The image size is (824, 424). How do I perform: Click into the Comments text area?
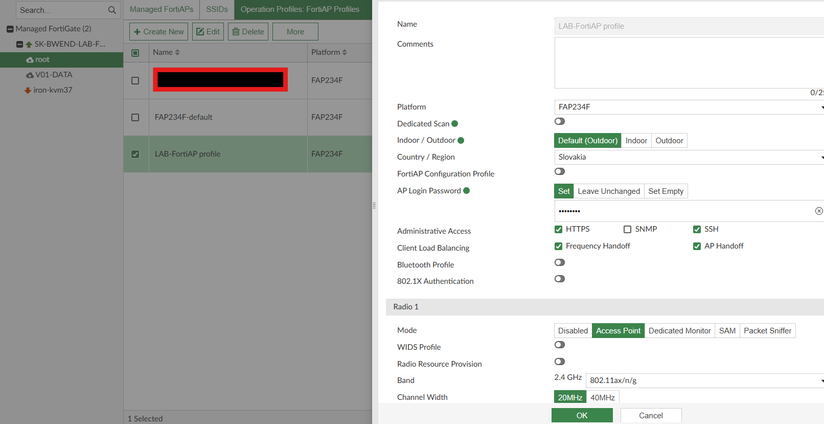coord(689,63)
